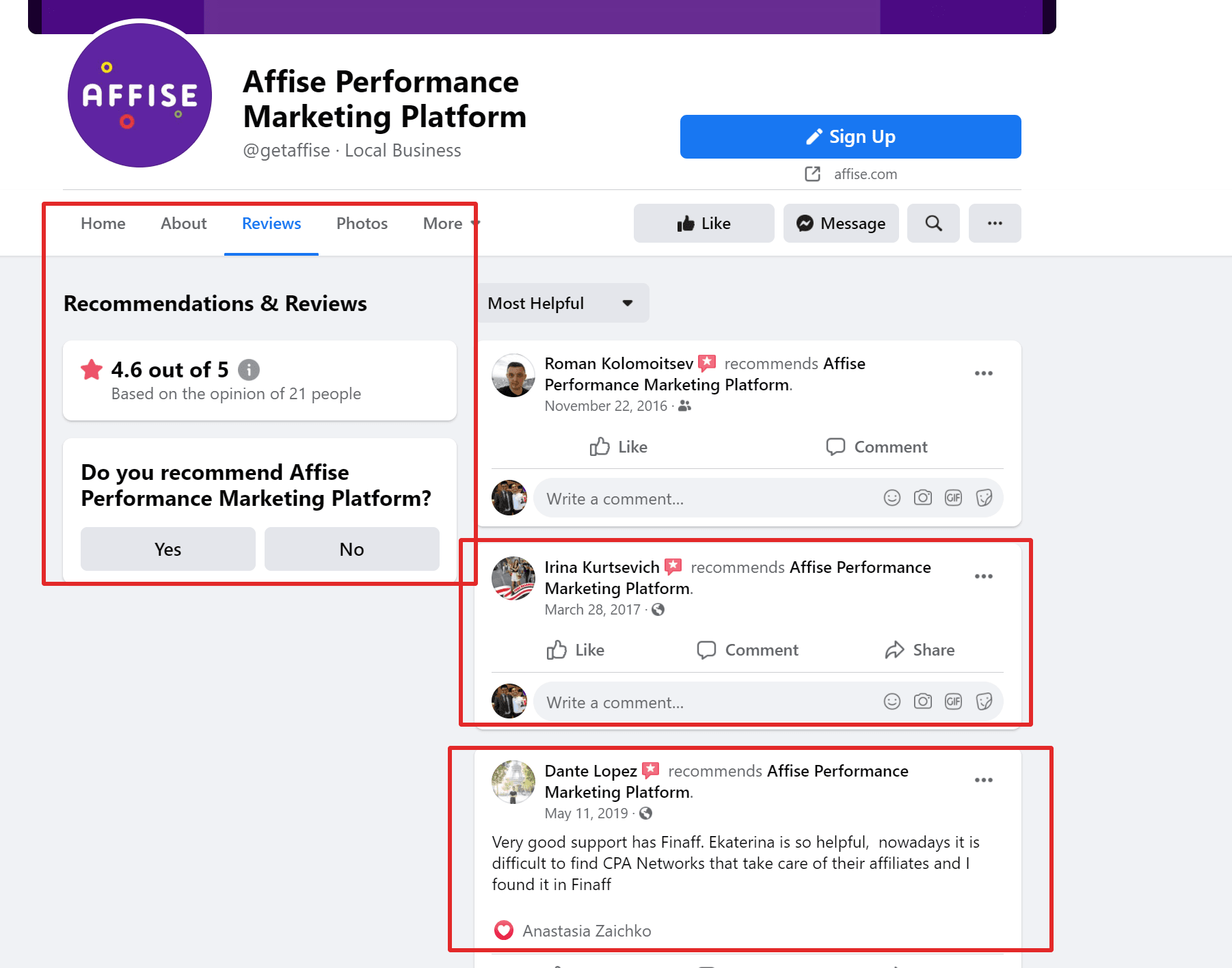Click the public globe icon on Irina's review
Image resolution: width=1232 pixels, height=968 pixels.
coord(658,609)
